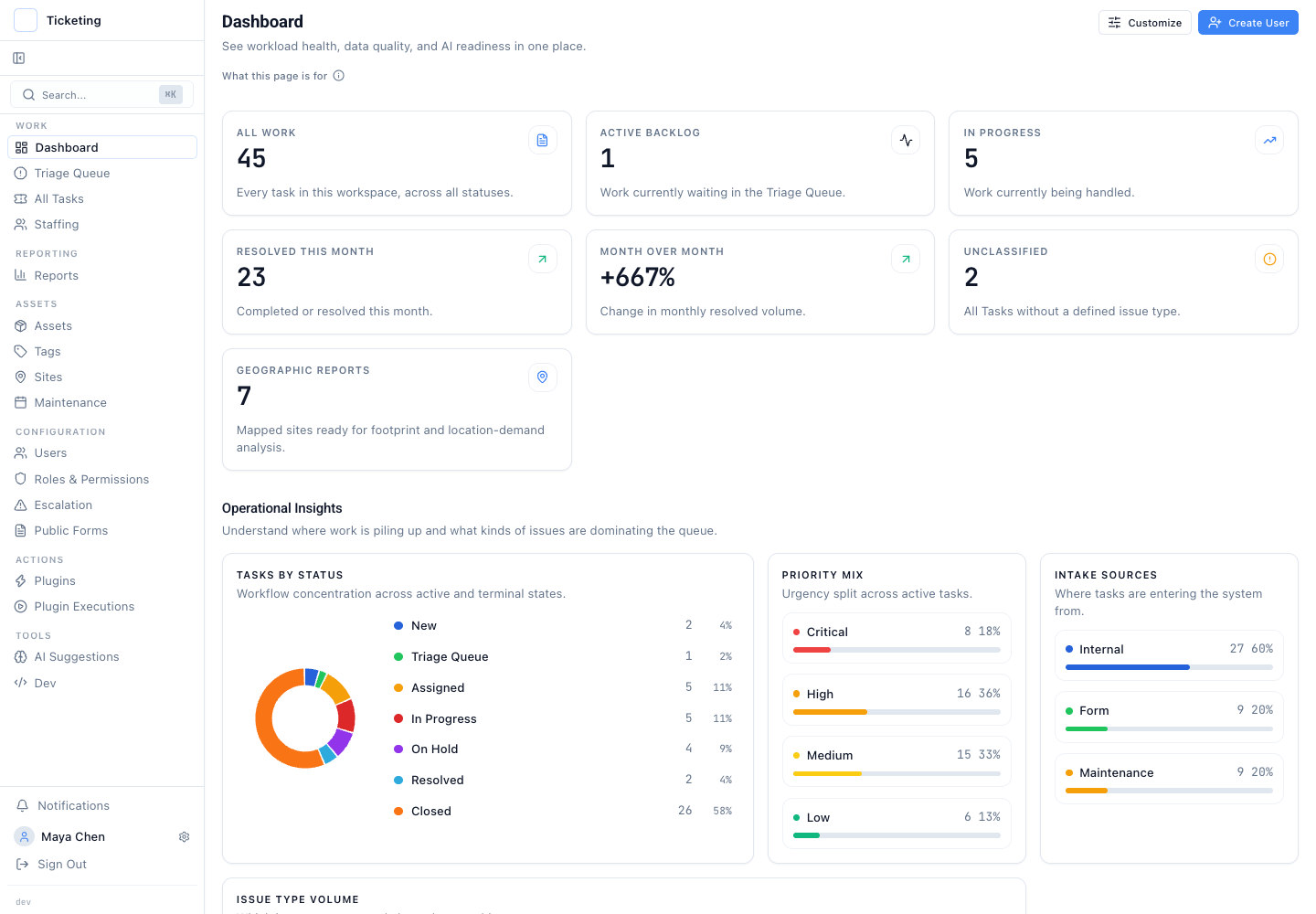1316x914 pixels.
Task: Click the Create User button
Action: pyautogui.click(x=1247, y=23)
